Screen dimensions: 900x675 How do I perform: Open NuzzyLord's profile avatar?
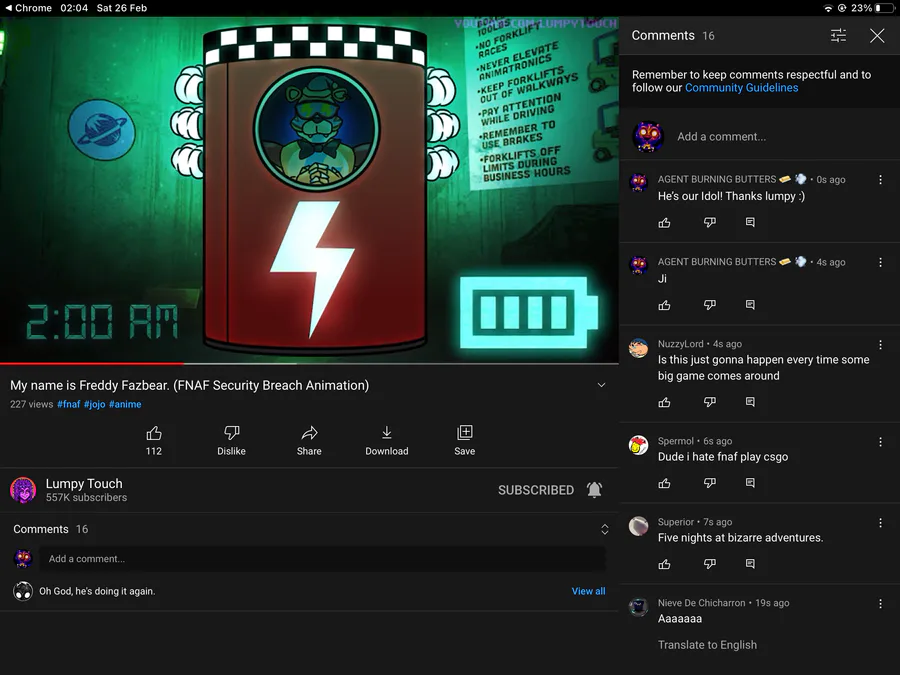pos(638,348)
